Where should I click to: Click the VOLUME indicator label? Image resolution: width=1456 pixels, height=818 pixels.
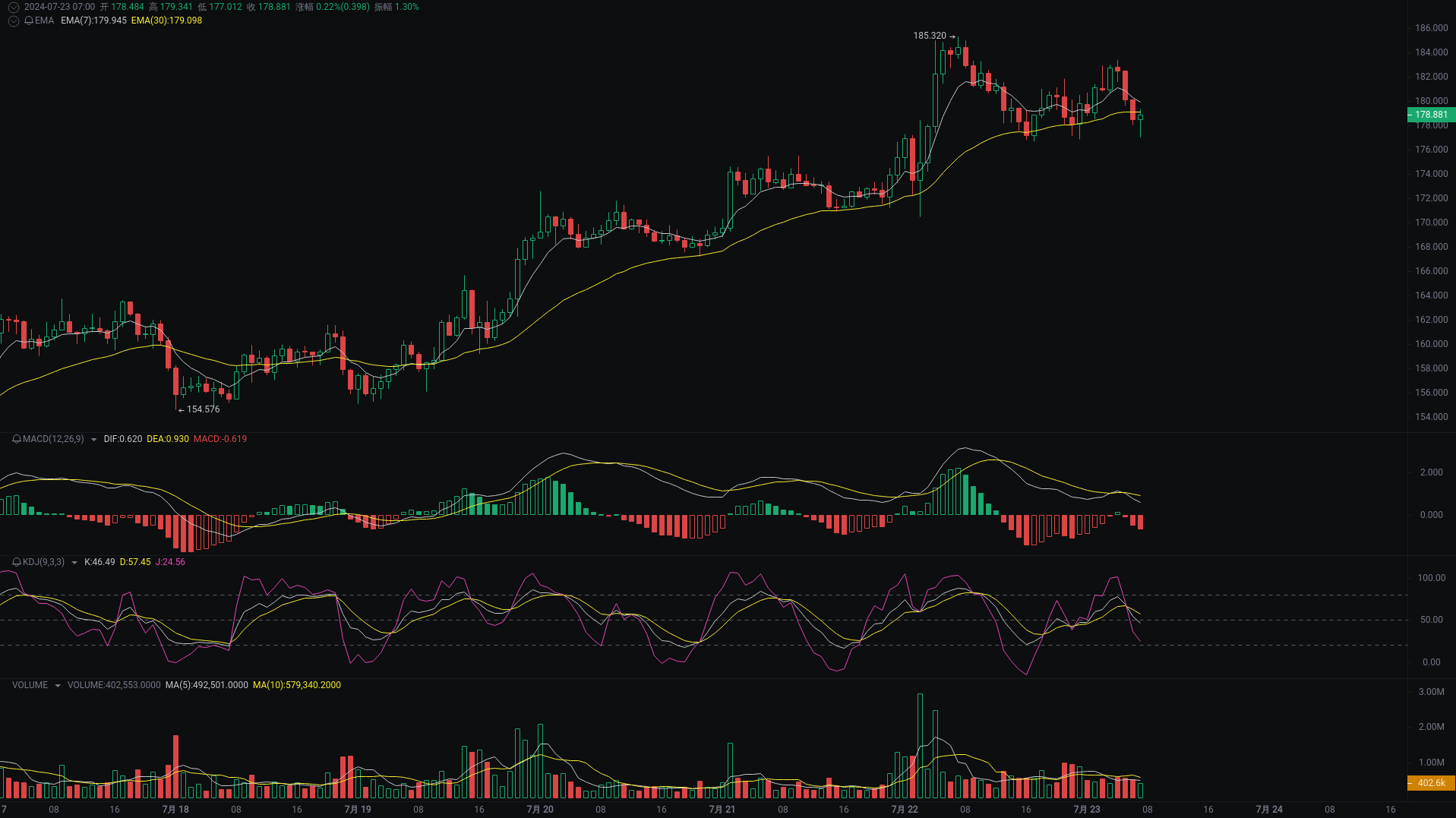click(30, 685)
